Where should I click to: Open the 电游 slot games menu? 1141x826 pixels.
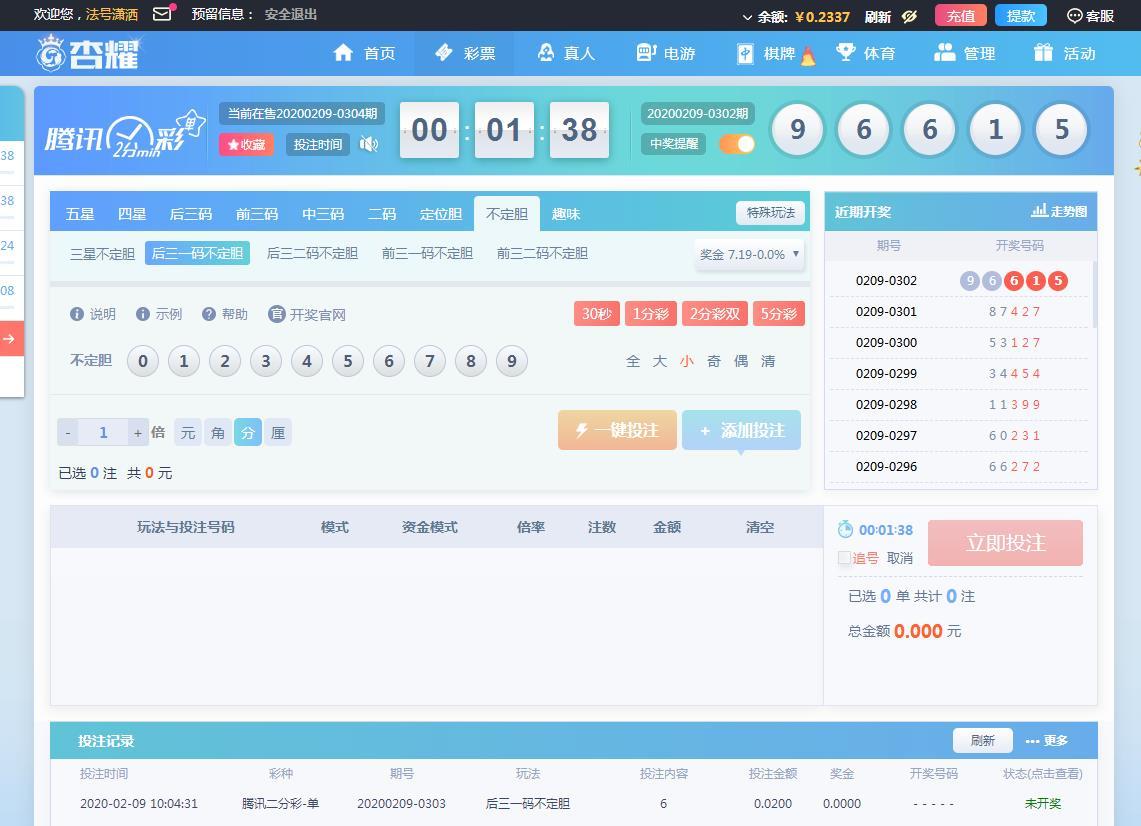click(x=665, y=52)
